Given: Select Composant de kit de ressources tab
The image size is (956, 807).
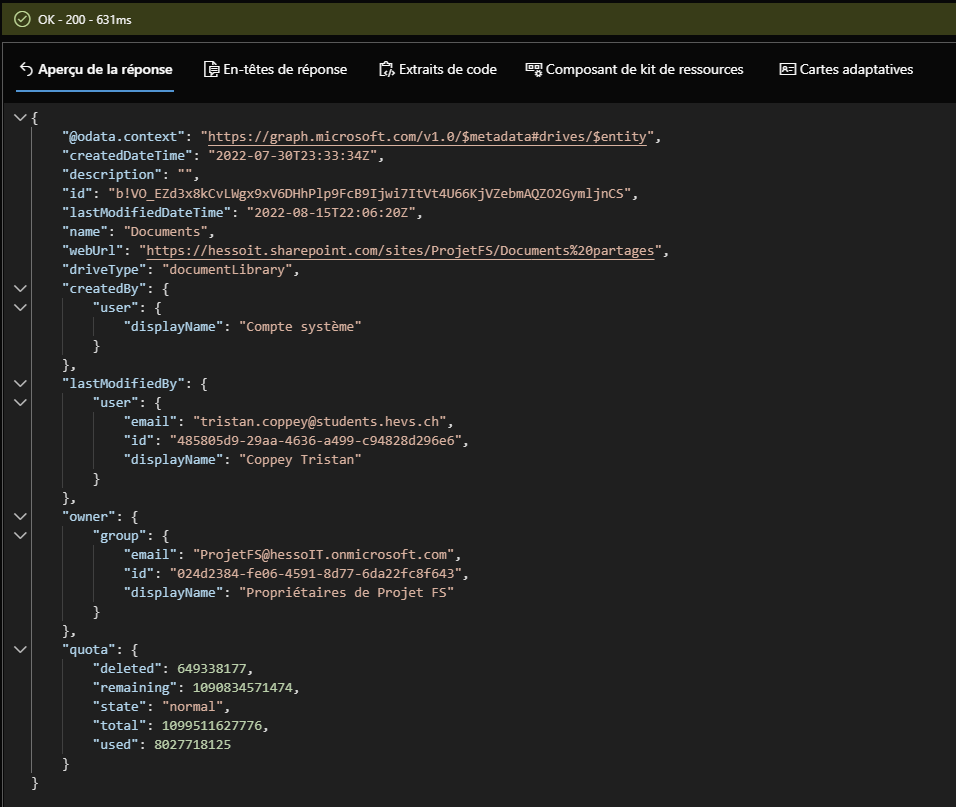Looking at the screenshot, I should (634, 69).
